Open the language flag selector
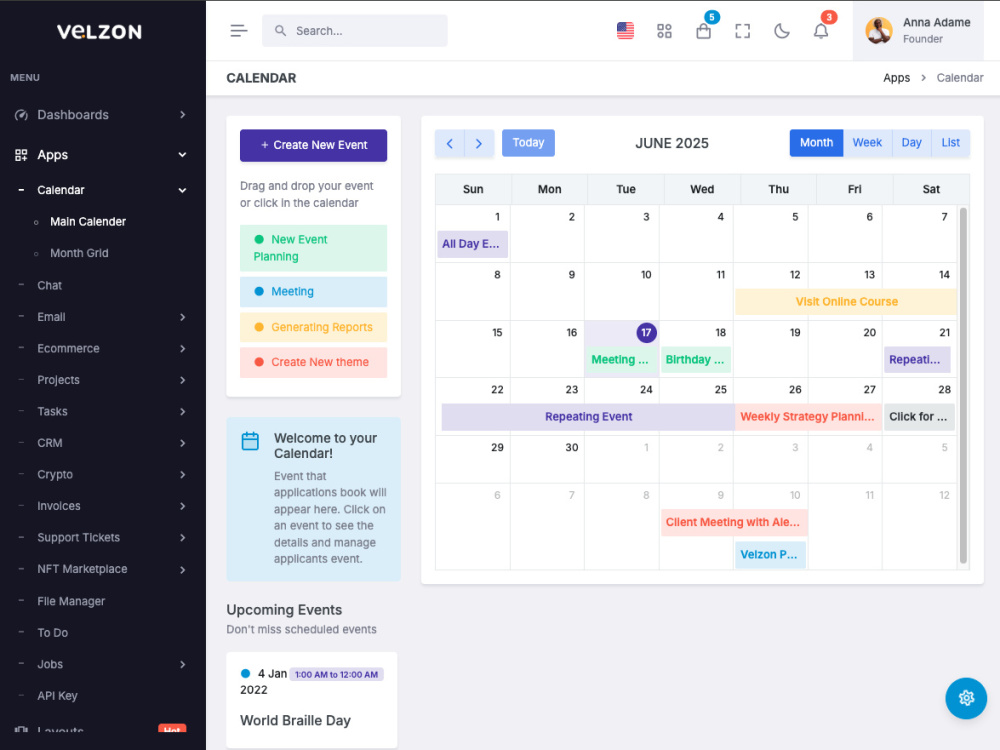This screenshot has width=1000, height=750. click(x=625, y=31)
